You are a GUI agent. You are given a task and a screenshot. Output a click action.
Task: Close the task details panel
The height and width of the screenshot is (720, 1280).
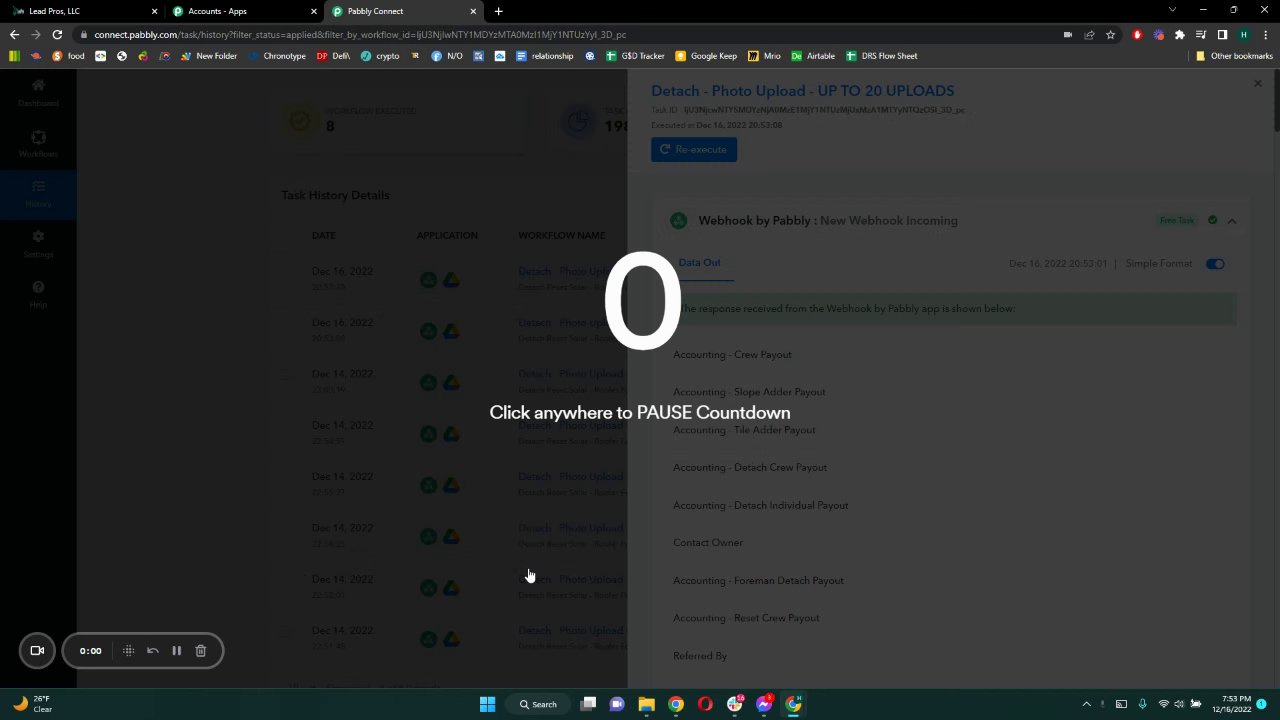pyautogui.click(x=1258, y=84)
